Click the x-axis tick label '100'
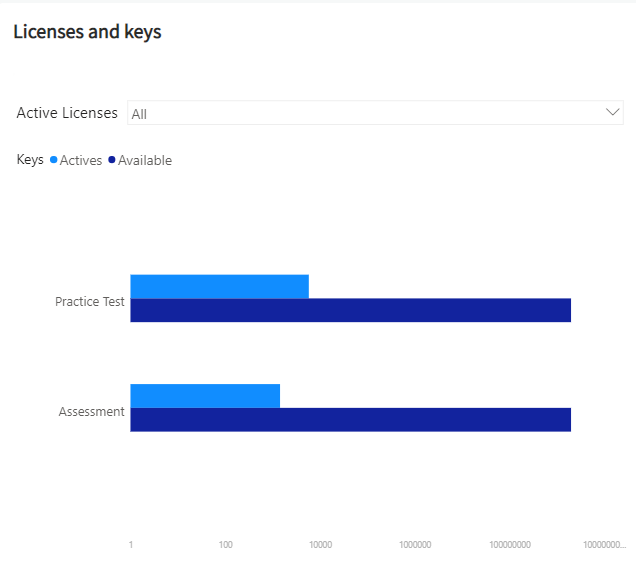 pyautogui.click(x=226, y=545)
